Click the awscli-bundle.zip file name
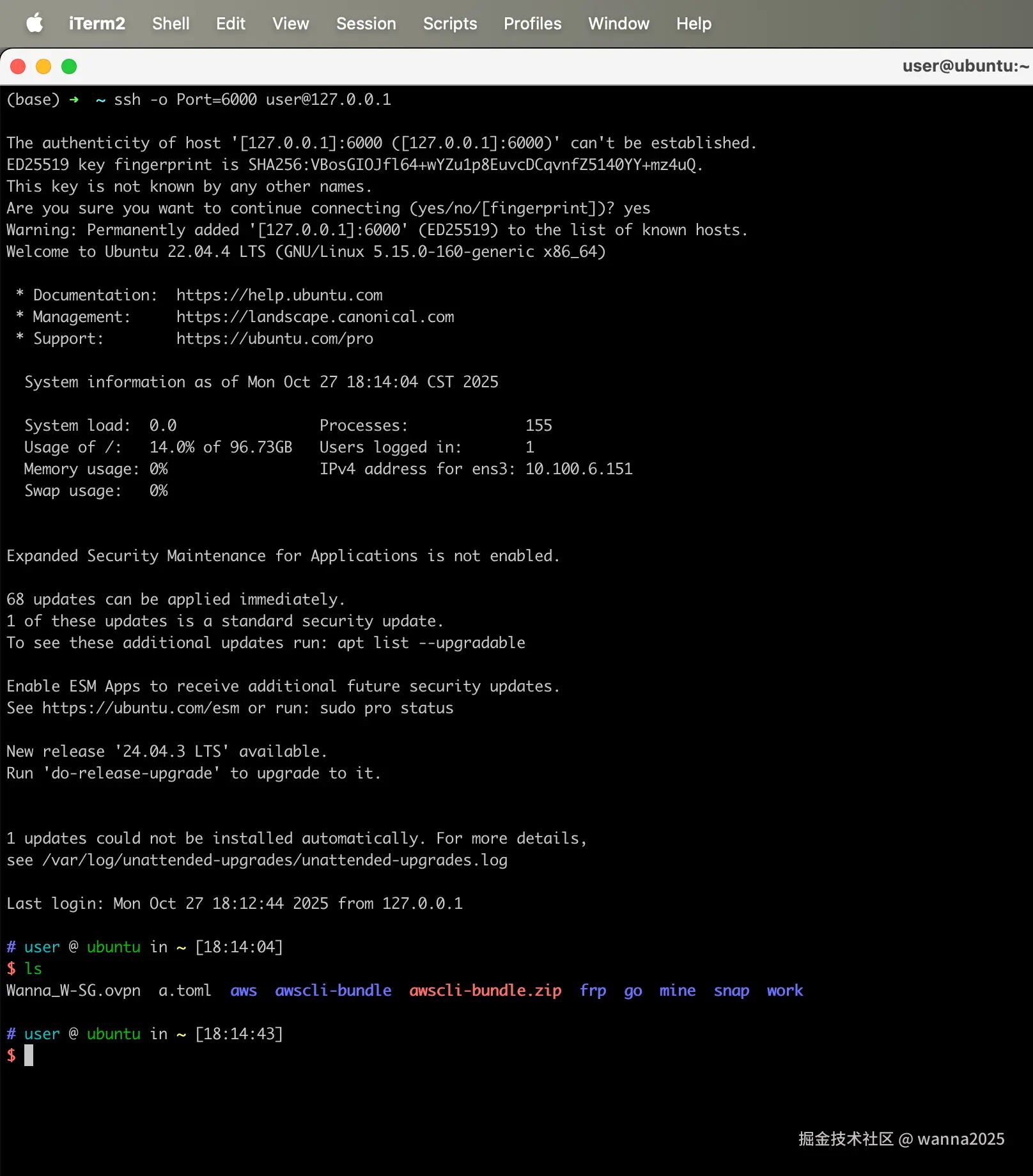Screen dimensions: 1033x1176 coord(485,991)
